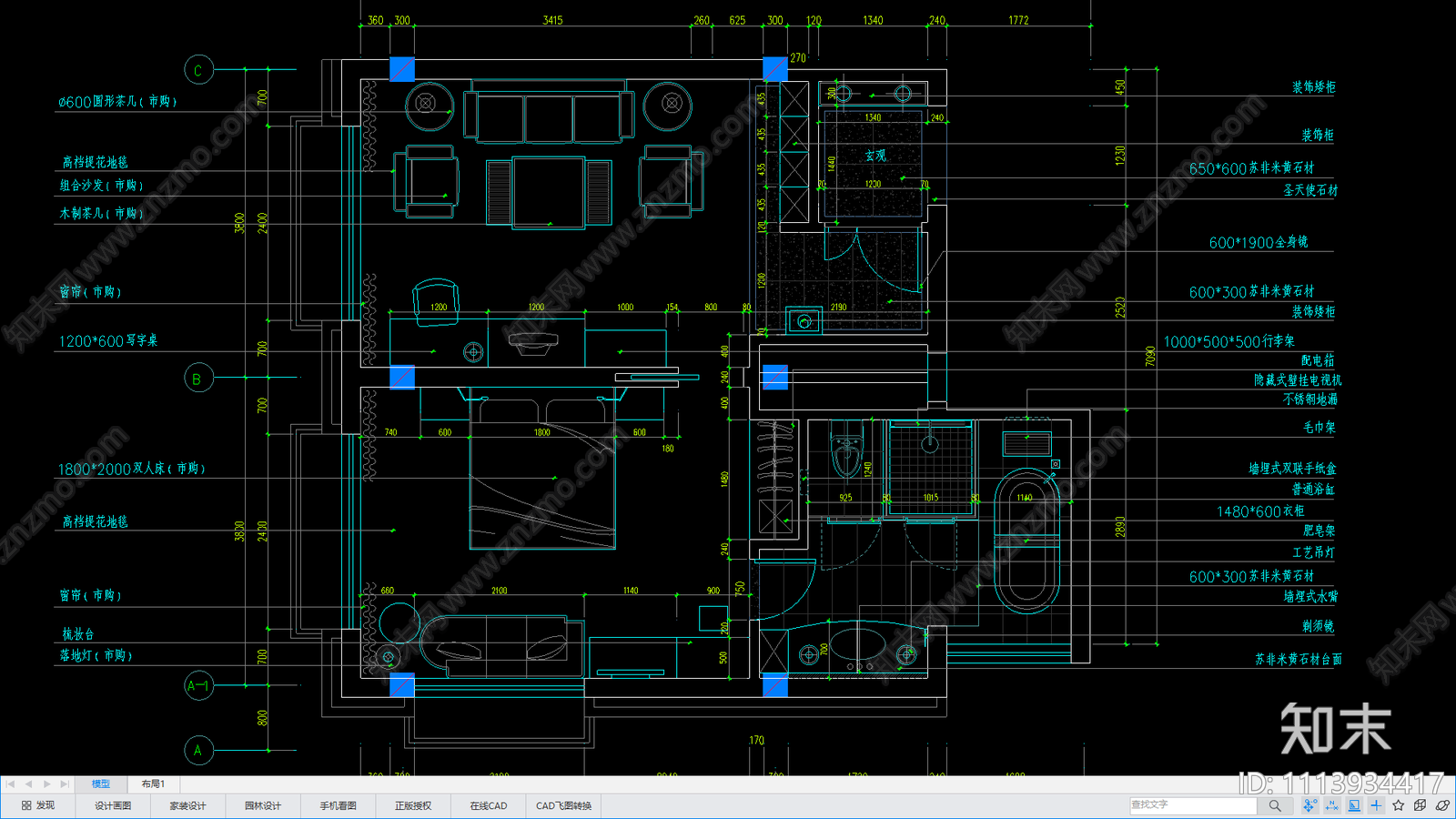Image resolution: width=1456 pixels, height=819 pixels.
Task: Click grid axis bubble A-1
Action: point(198,685)
